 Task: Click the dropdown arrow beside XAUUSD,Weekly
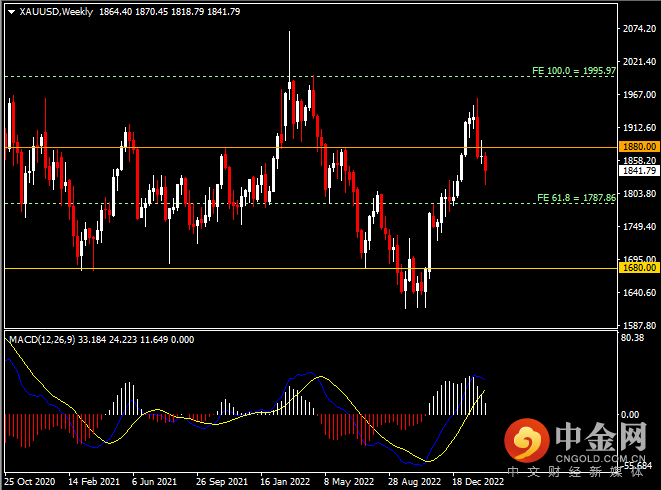click(x=10, y=10)
